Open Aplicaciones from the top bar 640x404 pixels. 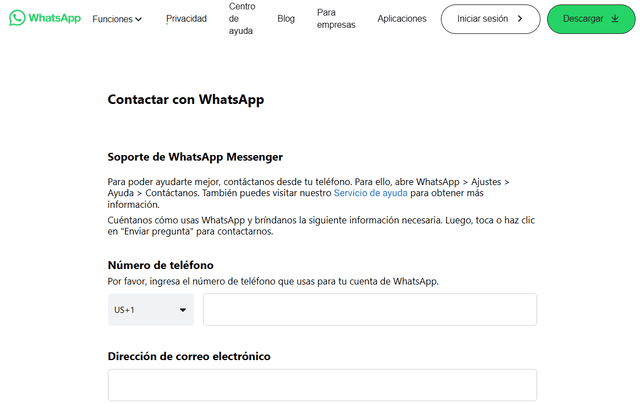(402, 19)
